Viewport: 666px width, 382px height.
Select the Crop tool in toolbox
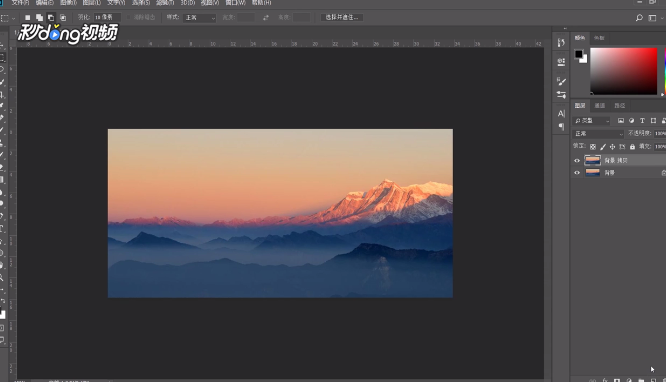click(2, 94)
